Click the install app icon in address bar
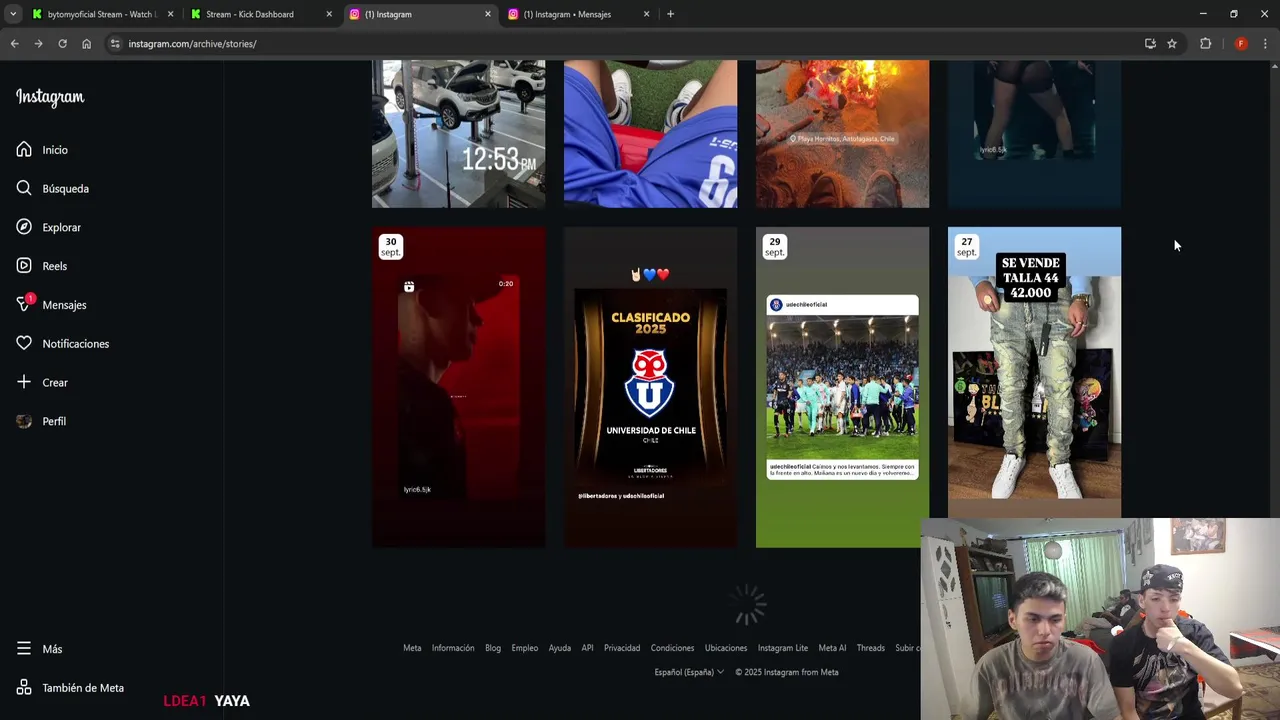Viewport: 1280px width, 720px height. (1150, 44)
